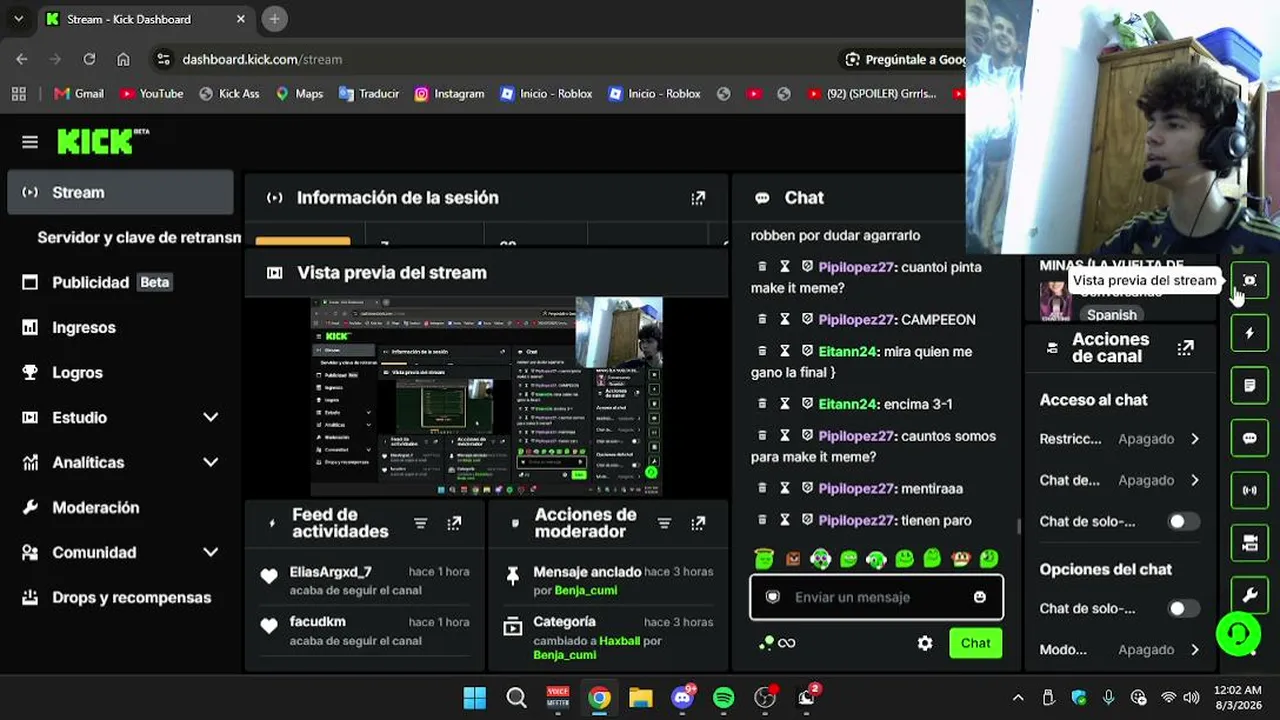The image size is (1280, 720).
Task: Enable 'Chat de solo-' switch under Opciones del chat
Action: tap(1183, 608)
